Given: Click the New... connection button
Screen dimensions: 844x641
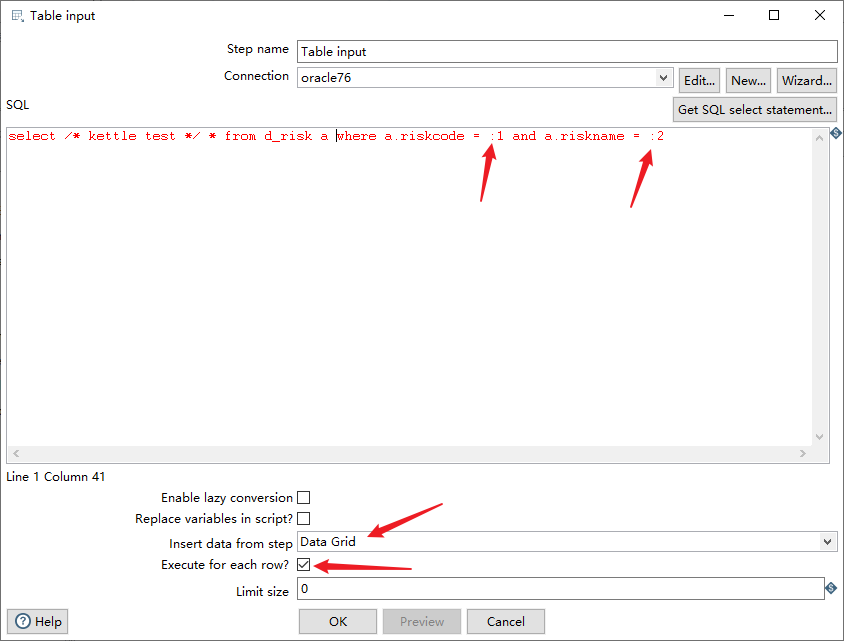Looking at the screenshot, I should pyautogui.click(x=748, y=81).
